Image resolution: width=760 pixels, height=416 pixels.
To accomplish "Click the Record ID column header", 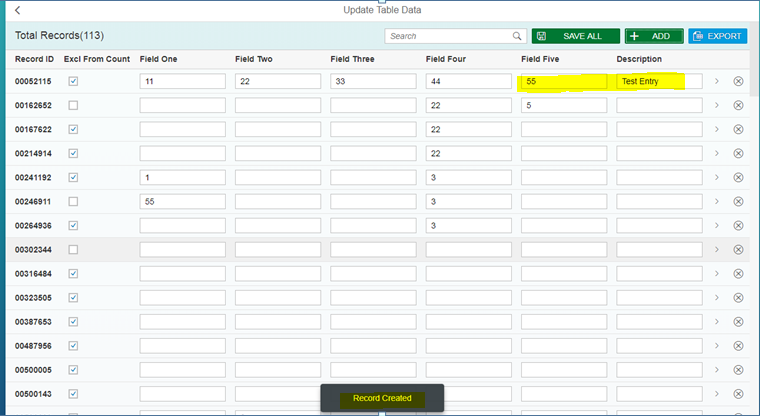I will point(34,59).
